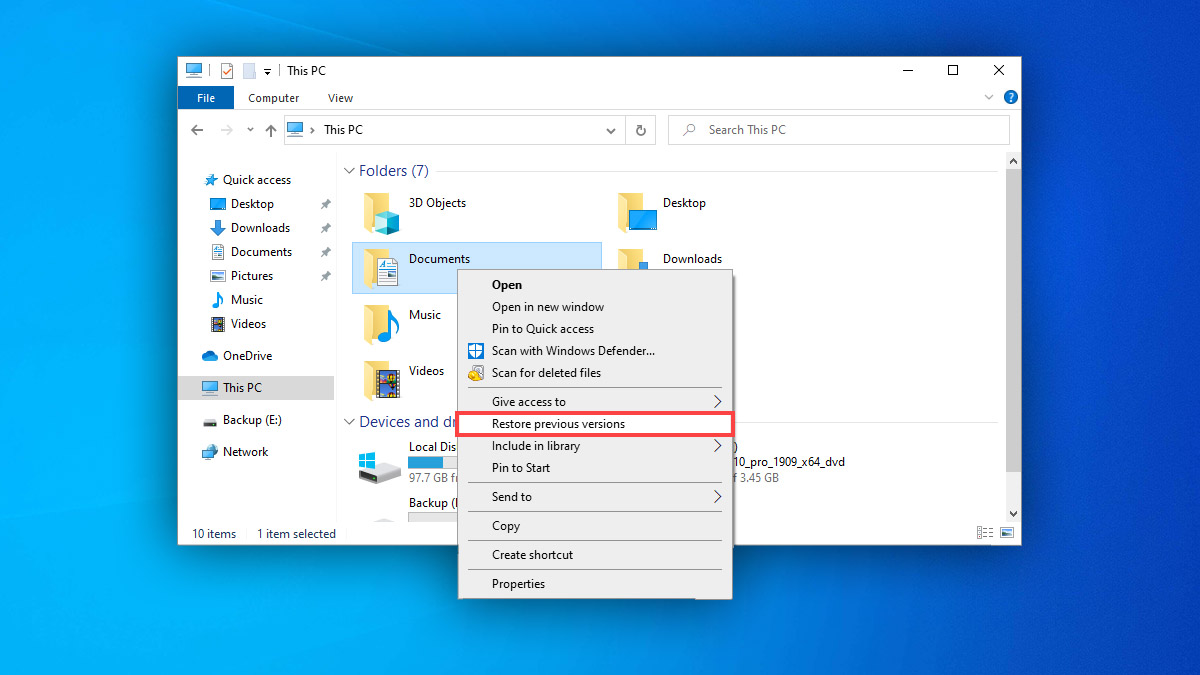The width and height of the screenshot is (1200, 675).
Task: Click the scrollbar up arrow
Action: point(1013,161)
